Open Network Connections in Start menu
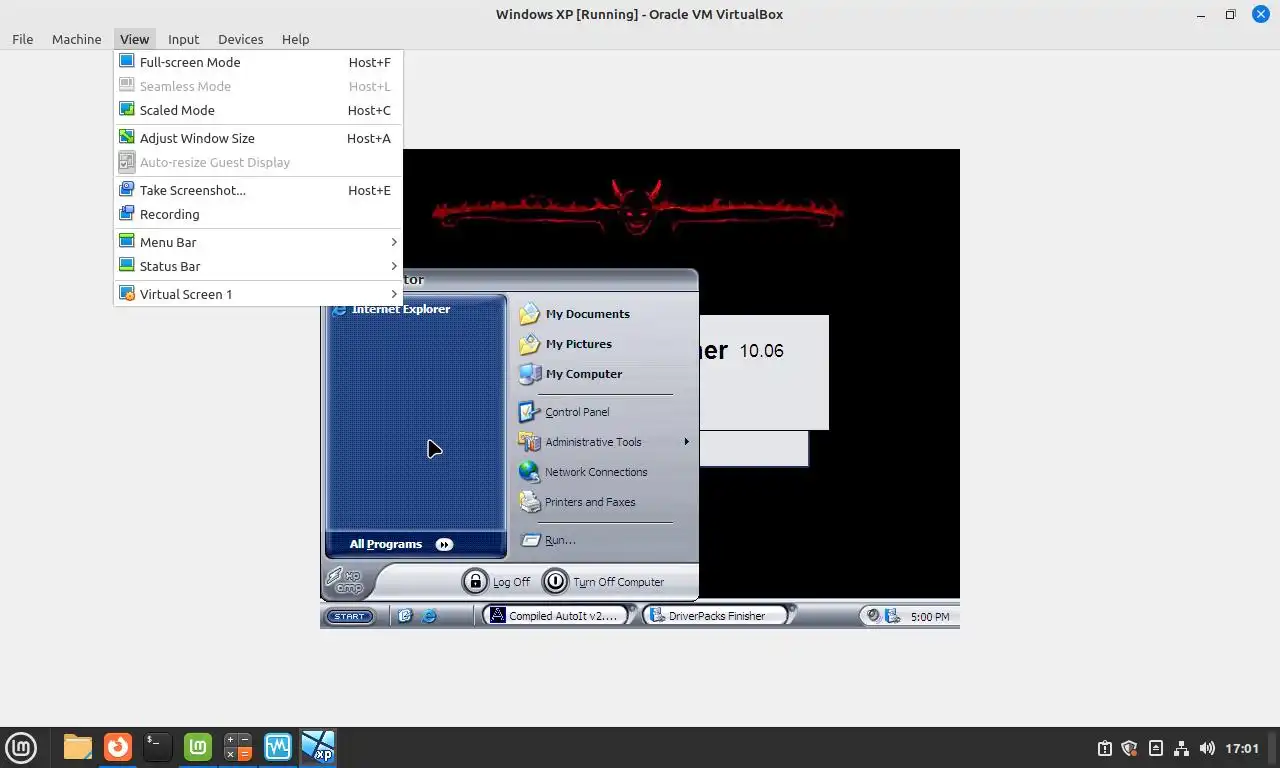Image resolution: width=1280 pixels, height=768 pixels. (583, 472)
